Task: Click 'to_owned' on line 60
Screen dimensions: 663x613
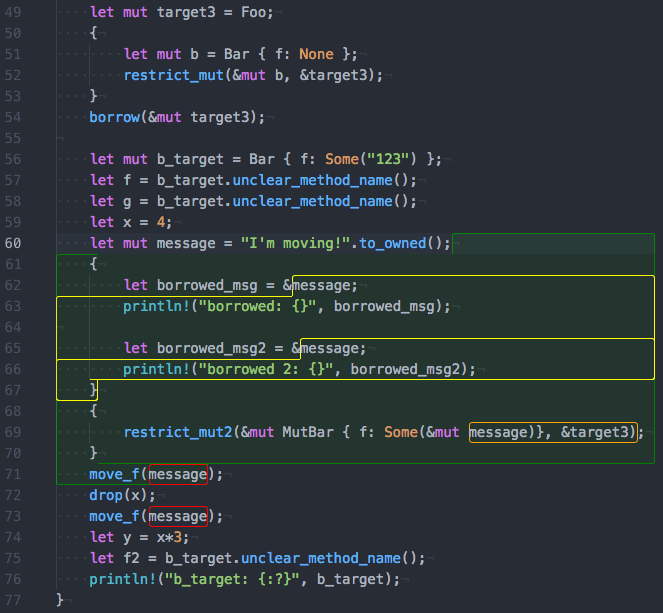Action: point(392,244)
